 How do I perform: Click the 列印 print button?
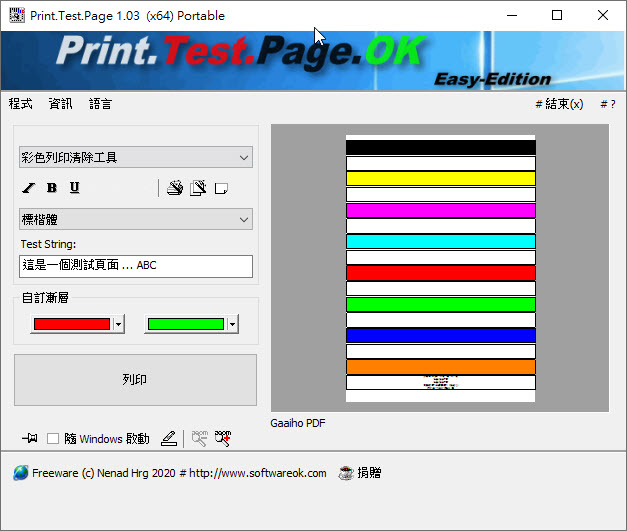(x=135, y=380)
